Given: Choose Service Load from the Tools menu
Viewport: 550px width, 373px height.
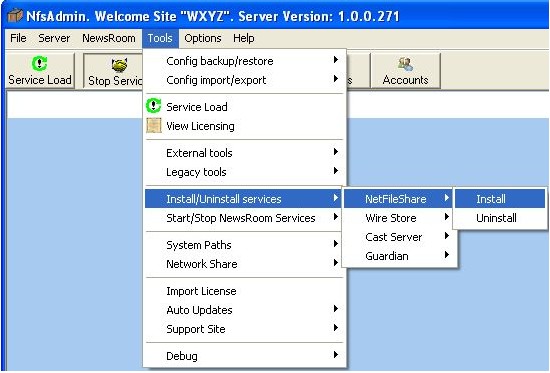Looking at the screenshot, I should click(243, 107).
